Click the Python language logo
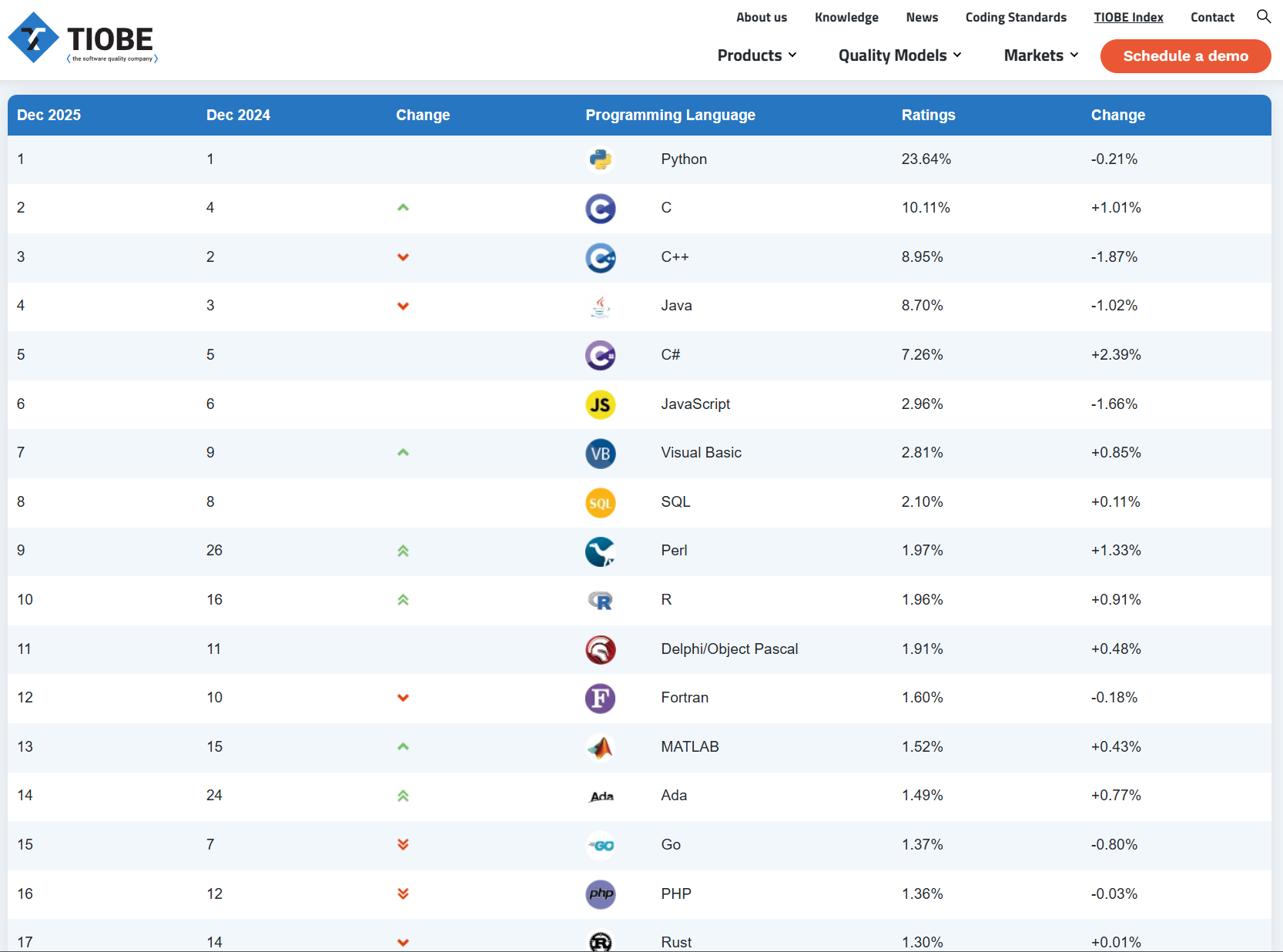This screenshot has height=952, width=1283. click(600, 159)
